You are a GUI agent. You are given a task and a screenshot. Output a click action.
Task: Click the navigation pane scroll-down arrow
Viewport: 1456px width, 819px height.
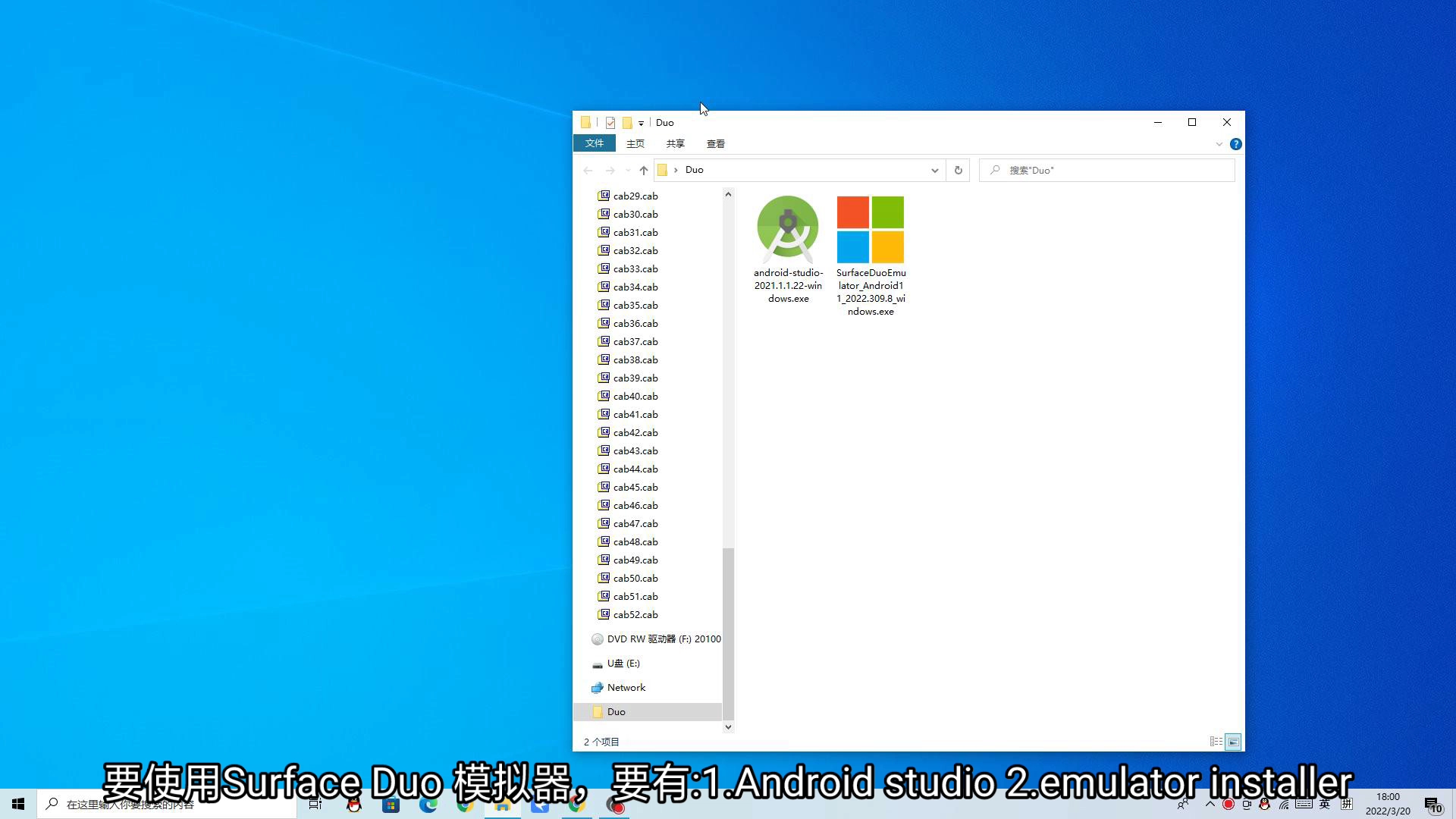[728, 726]
